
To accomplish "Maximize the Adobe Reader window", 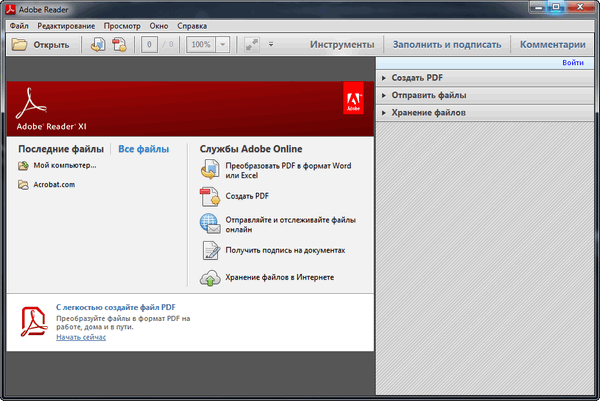I will 556,7.
